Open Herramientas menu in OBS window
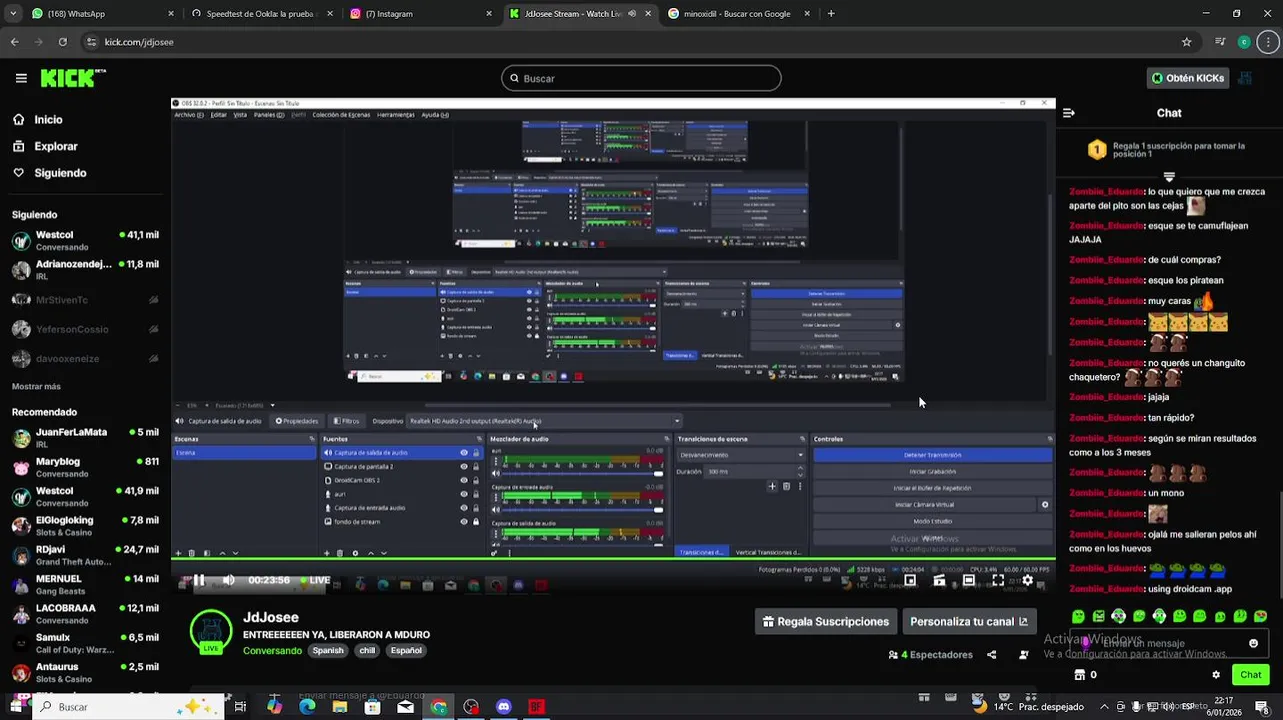Screen dimensions: 1283x720 pyautogui.click(x=395, y=115)
